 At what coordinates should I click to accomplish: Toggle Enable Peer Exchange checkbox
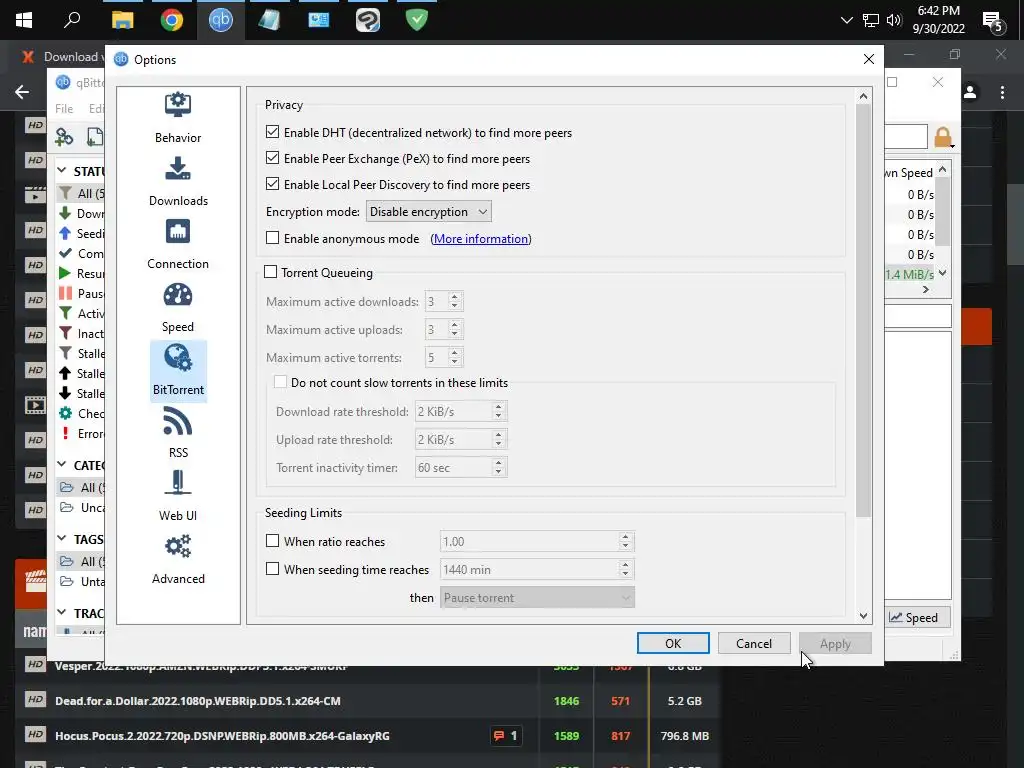tap(272, 158)
